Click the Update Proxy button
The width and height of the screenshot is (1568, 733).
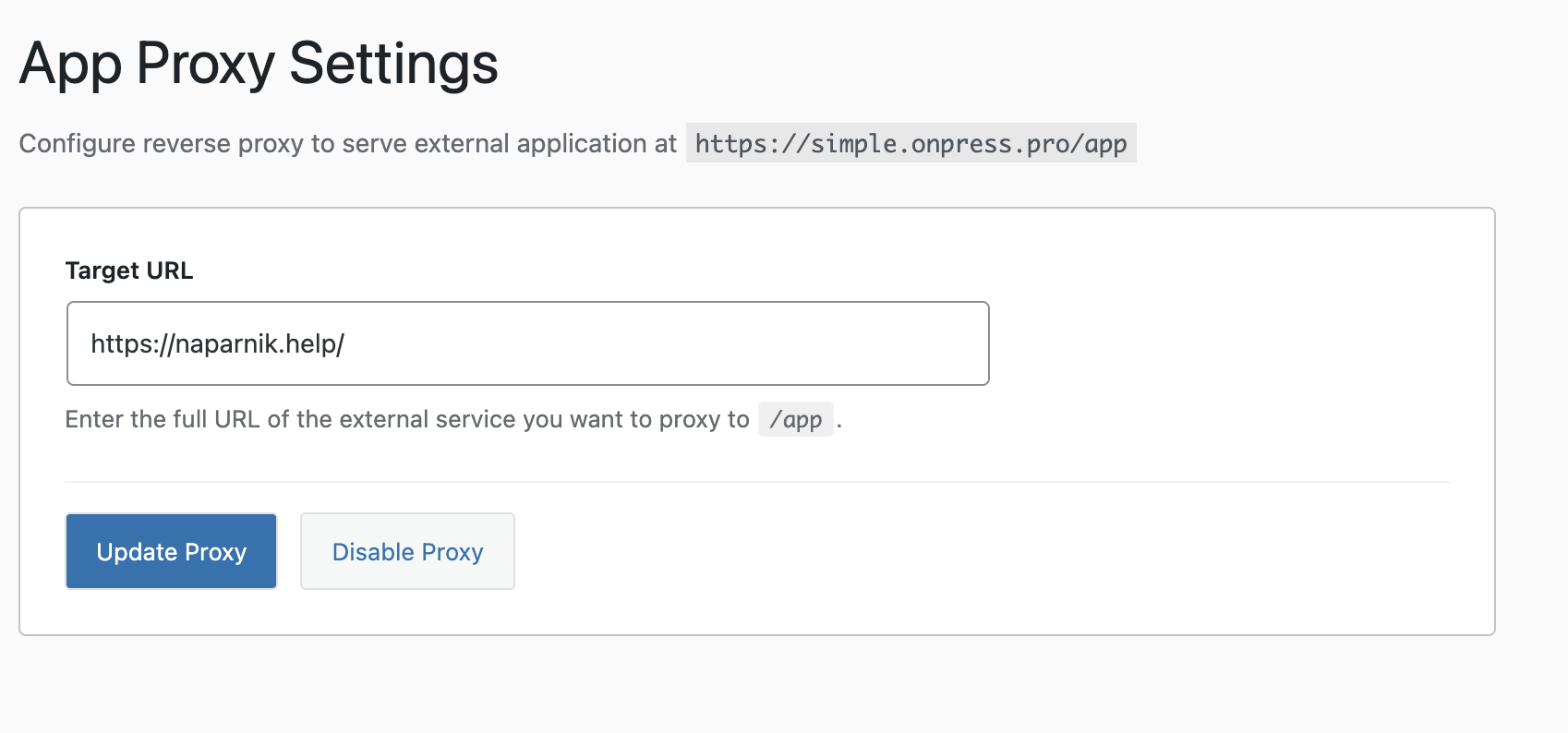tap(171, 551)
